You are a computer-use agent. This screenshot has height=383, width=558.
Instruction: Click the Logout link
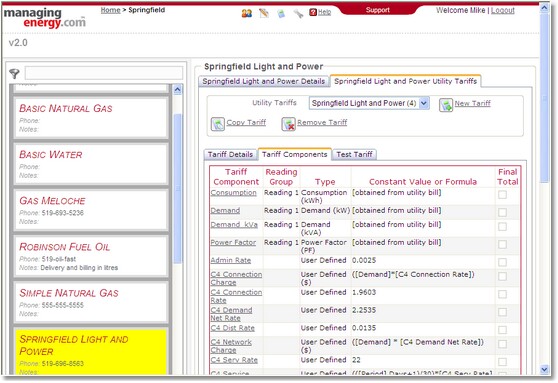tap(502, 10)
